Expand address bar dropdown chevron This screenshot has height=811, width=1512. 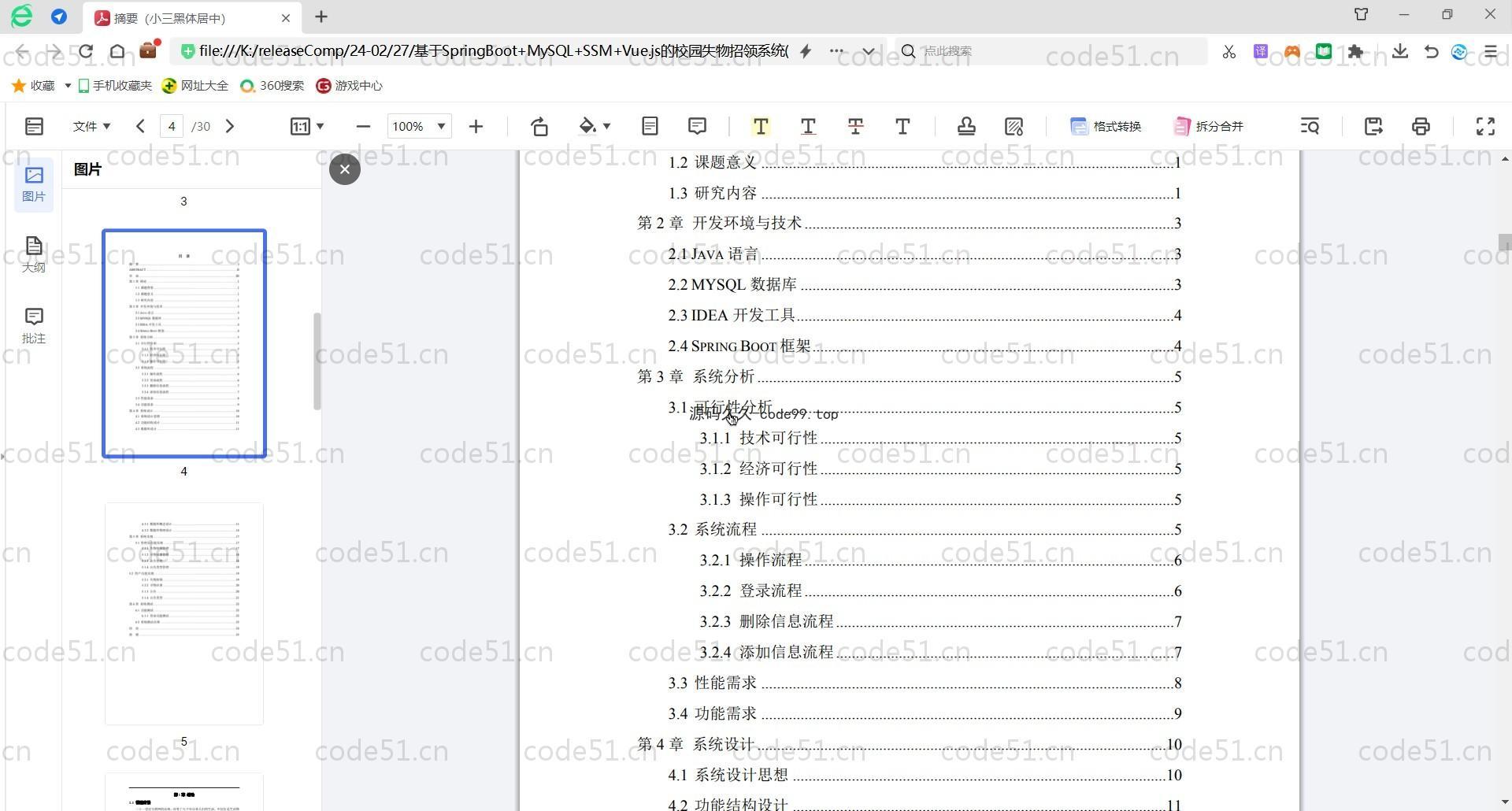(x=868, y=51)
